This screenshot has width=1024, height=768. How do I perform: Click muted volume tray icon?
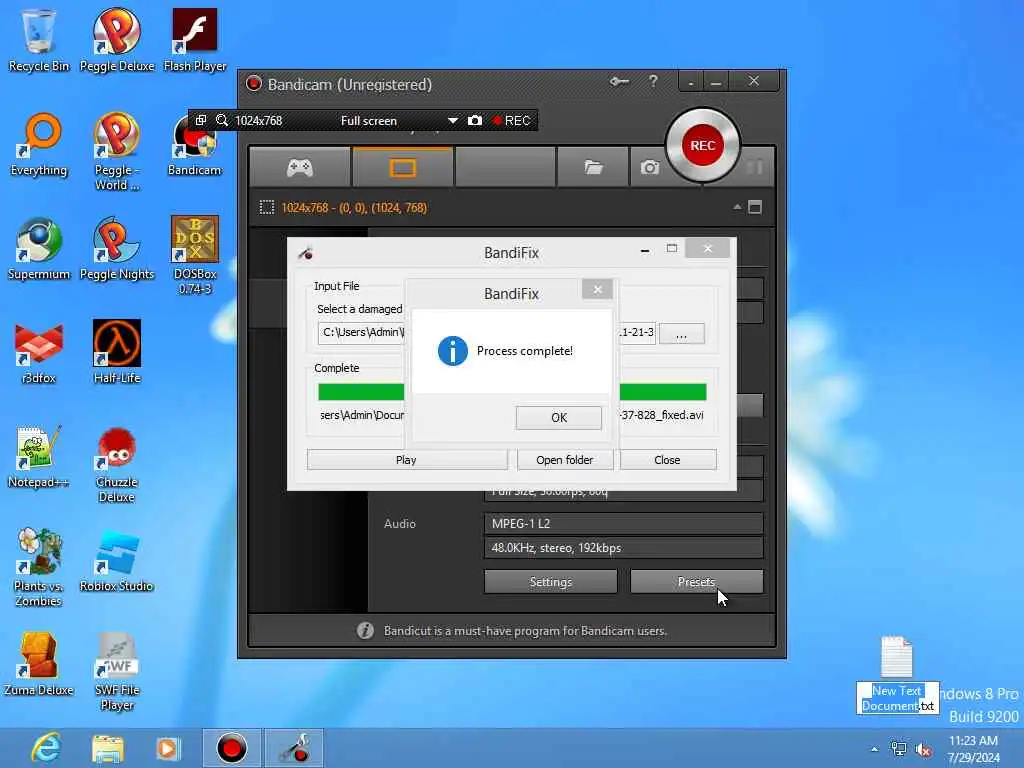click(x=923, y=750)
